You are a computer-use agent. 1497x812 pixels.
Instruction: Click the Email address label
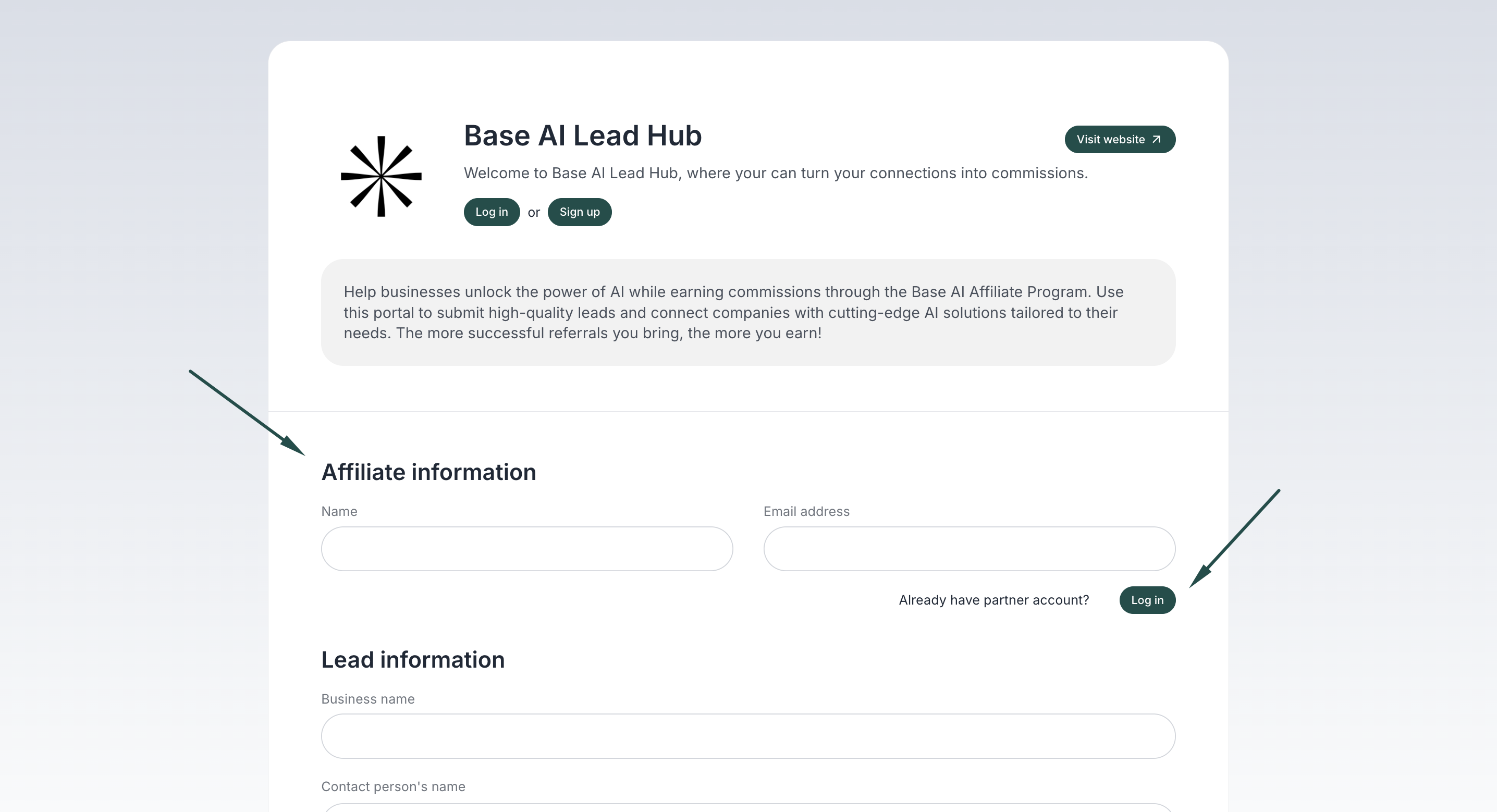point(806,511)
